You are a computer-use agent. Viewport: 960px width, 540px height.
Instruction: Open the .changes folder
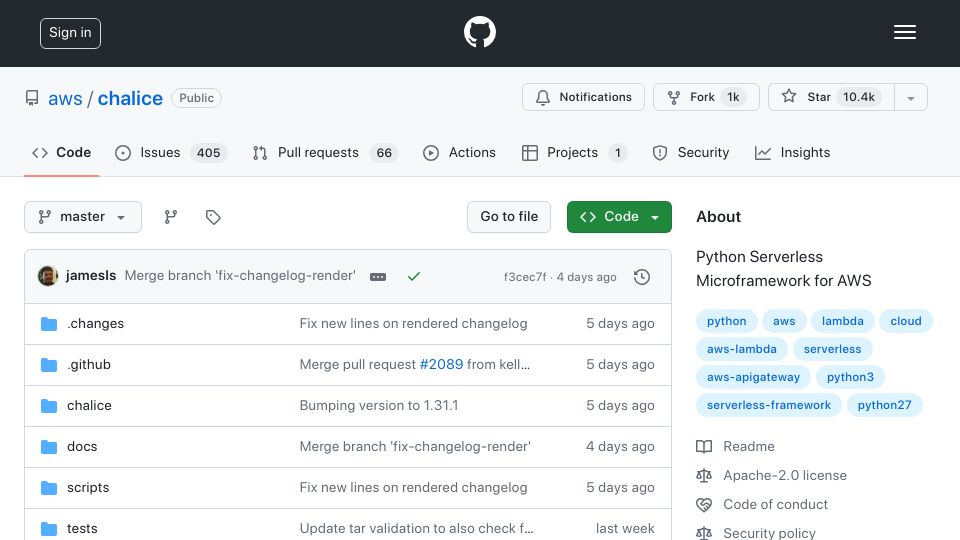click(x=96, y=323)
